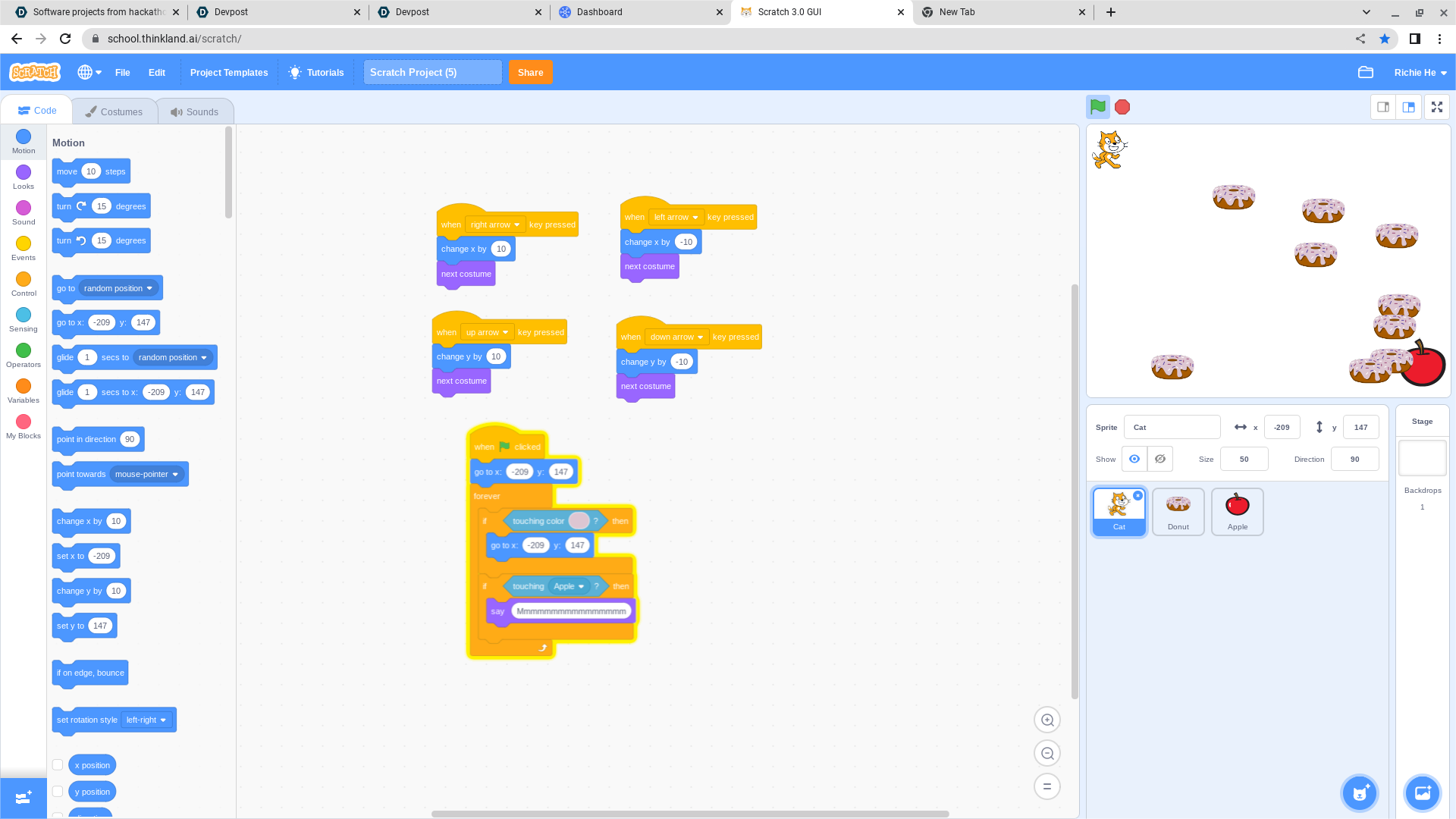Click the touching color swatch

point(579,521)
